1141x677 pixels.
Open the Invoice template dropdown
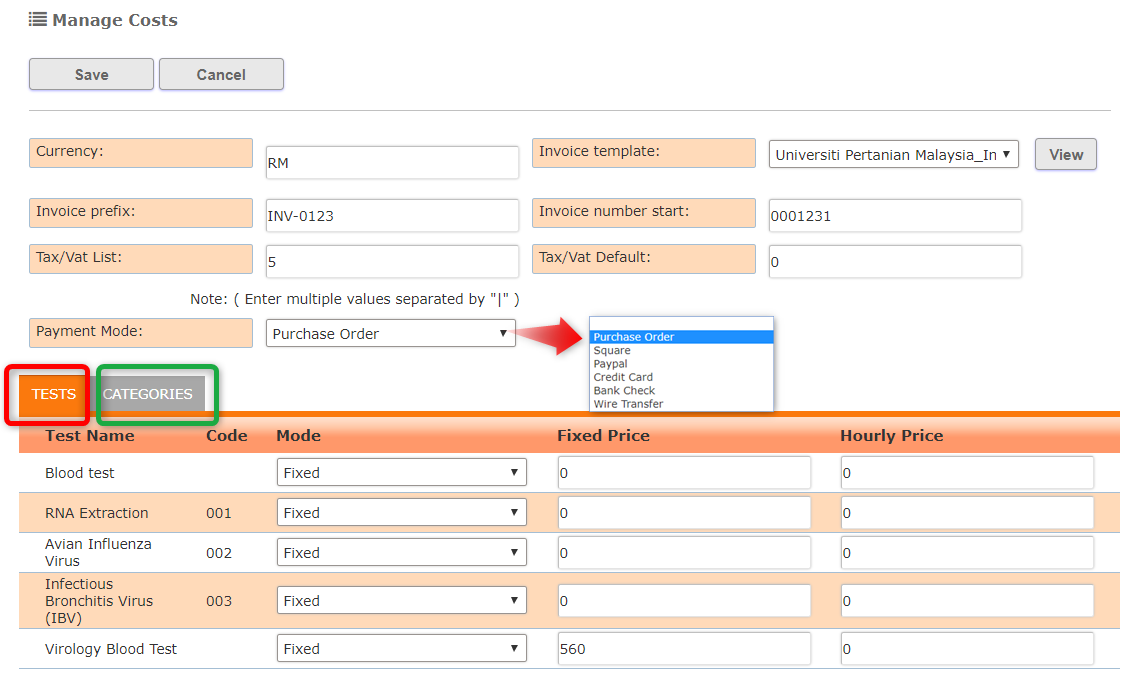pyautogui.click(x=894, y=154)
